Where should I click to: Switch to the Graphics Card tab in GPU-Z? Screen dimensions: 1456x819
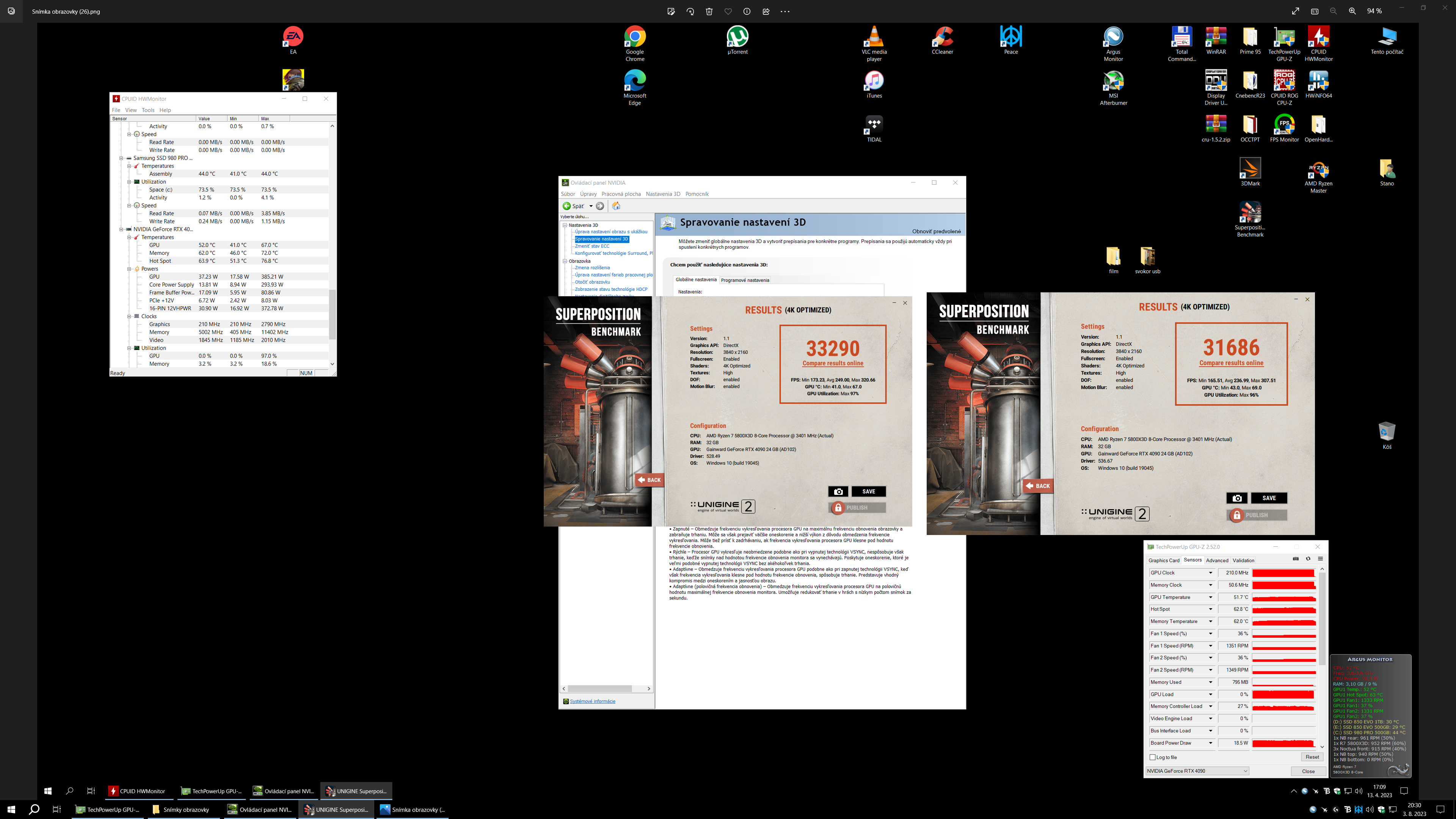pos(1164,561)
